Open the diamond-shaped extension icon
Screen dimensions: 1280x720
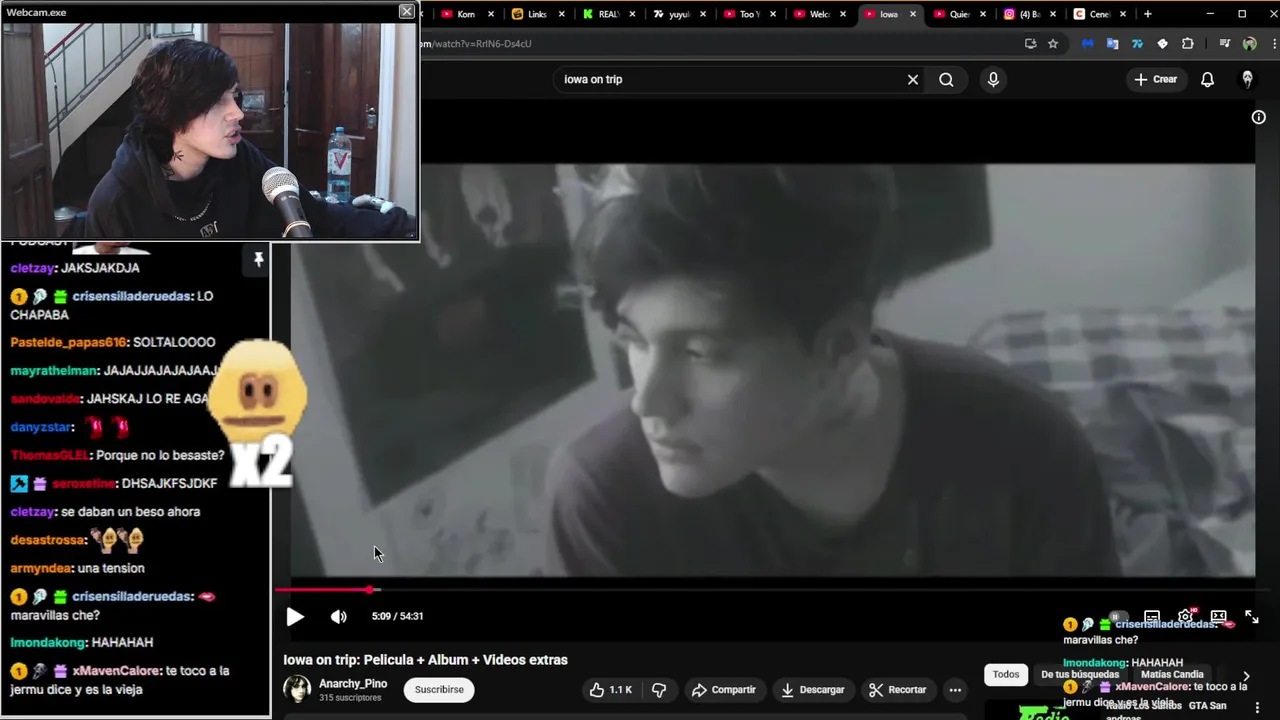click(x=1162, y=44)
